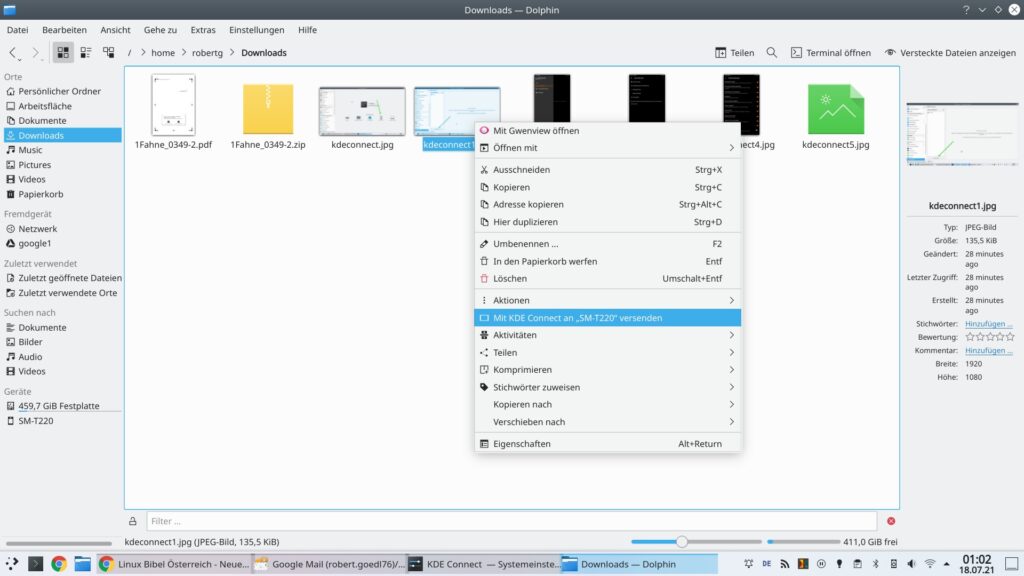Expand the Teilen submenu in context menu
1024x576 pixels.
click(x=607, y=353)
